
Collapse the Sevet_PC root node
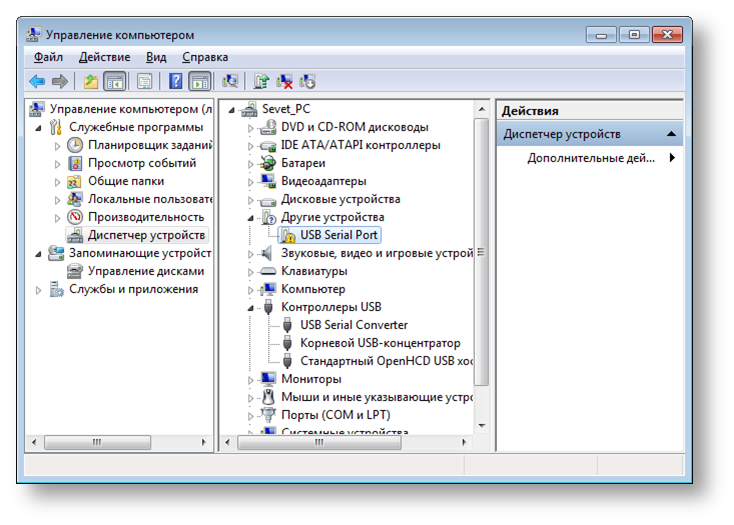pos(232,110)
